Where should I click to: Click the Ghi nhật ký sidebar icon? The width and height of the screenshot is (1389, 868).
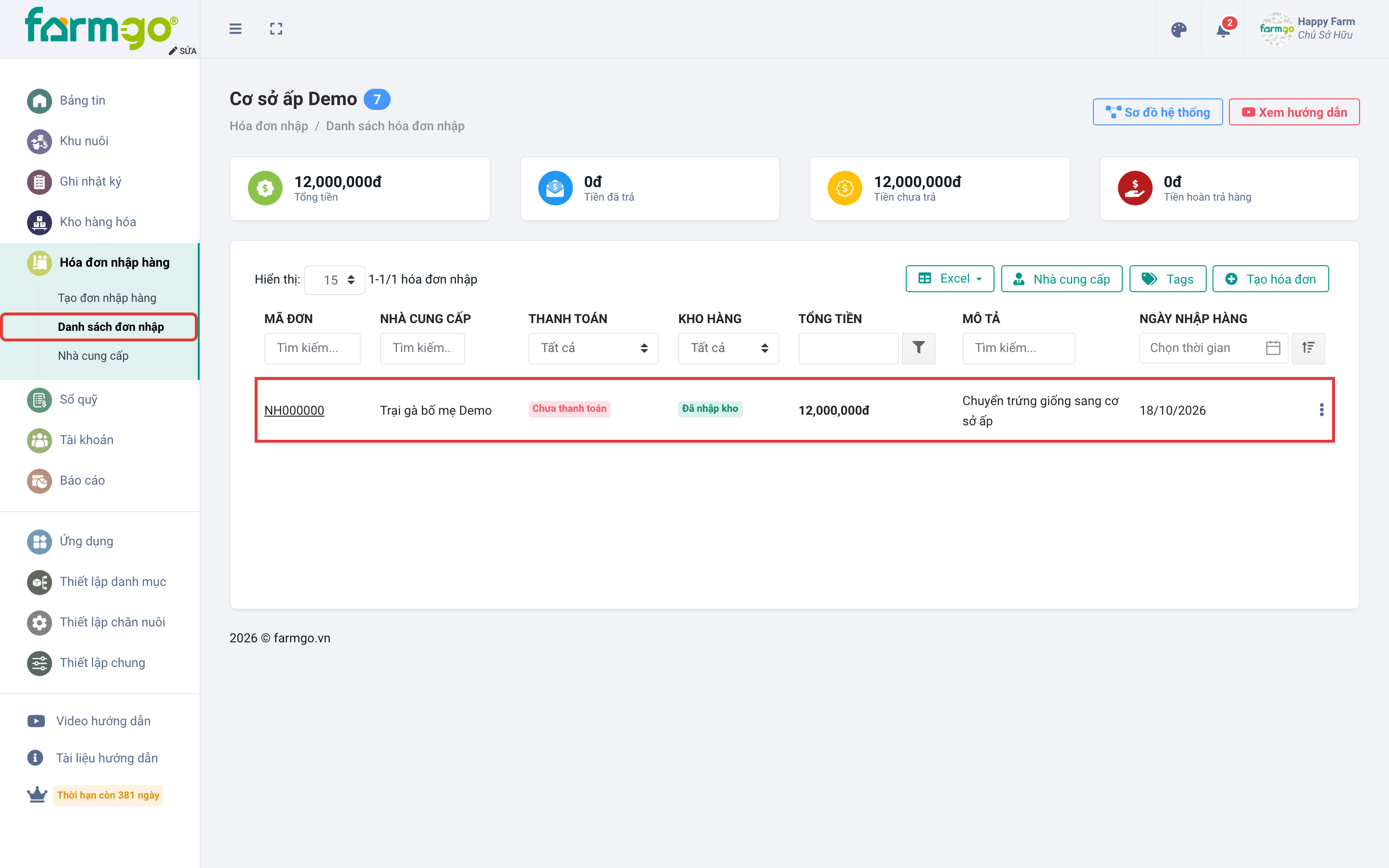pyautogui.click(x=39, y=182)
